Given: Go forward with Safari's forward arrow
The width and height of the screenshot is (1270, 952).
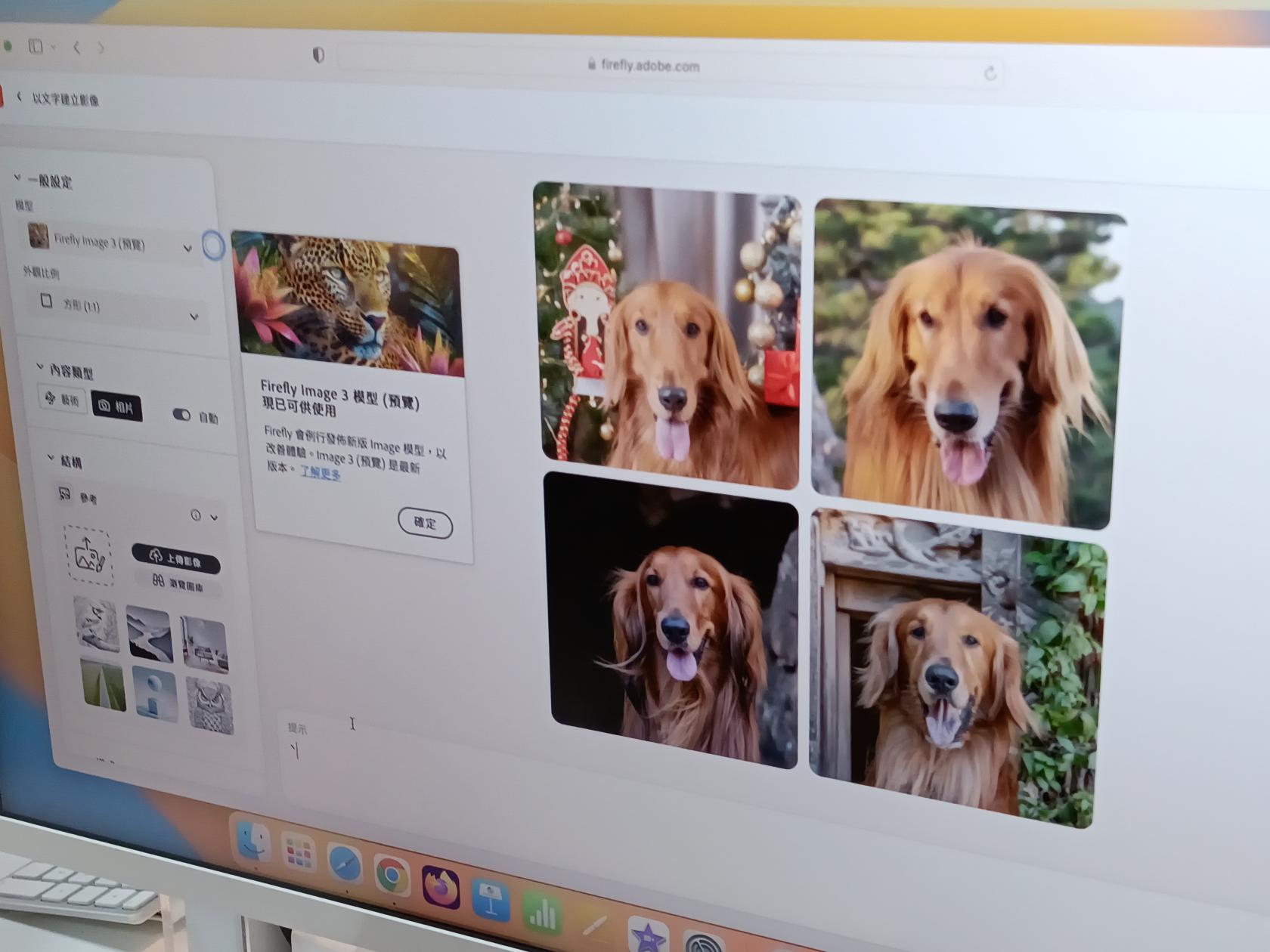Looking at the screenshot, I should [x=101, y=48].
